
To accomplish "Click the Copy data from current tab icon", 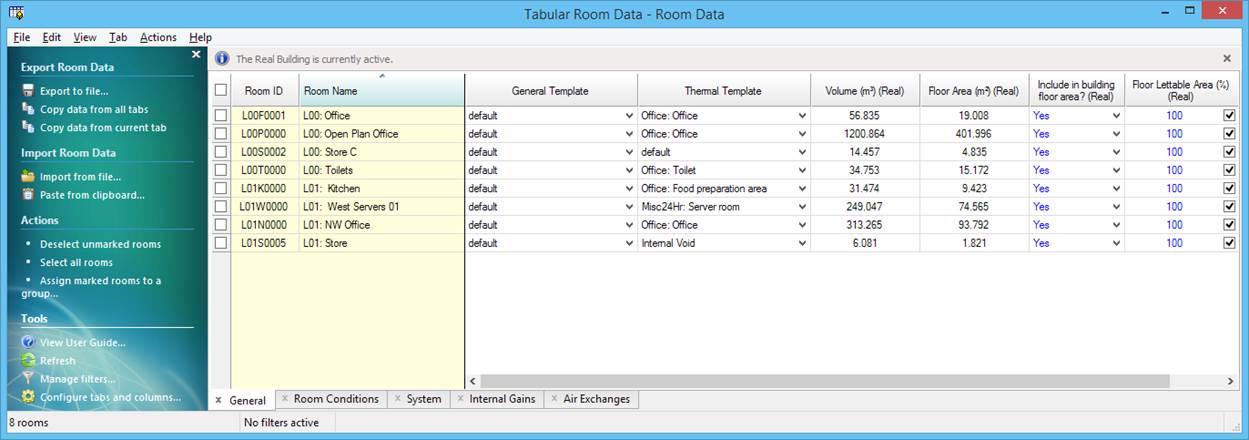I will tap(28, 127).
